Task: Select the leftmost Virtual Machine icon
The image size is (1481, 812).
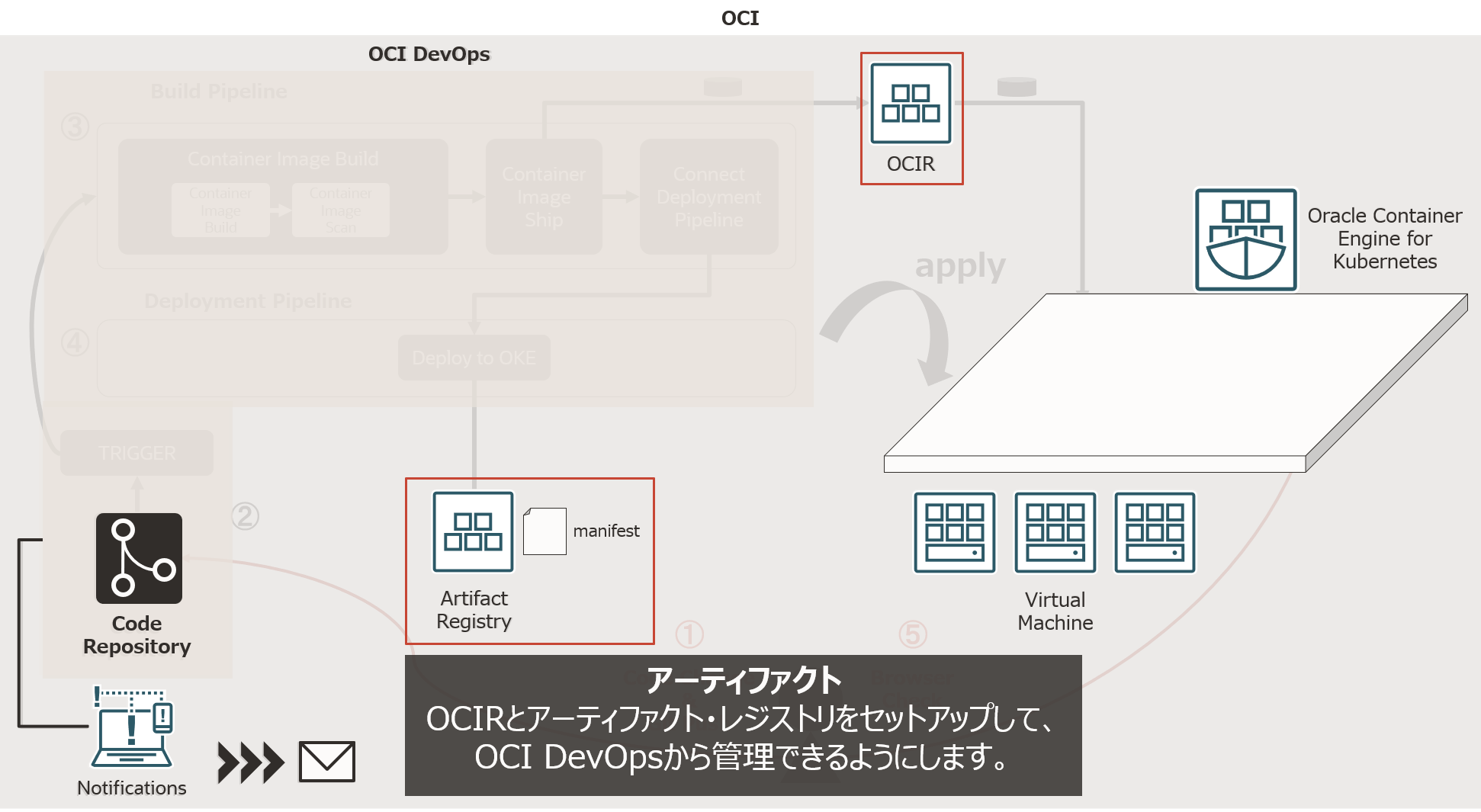Action: coord(955,532)
